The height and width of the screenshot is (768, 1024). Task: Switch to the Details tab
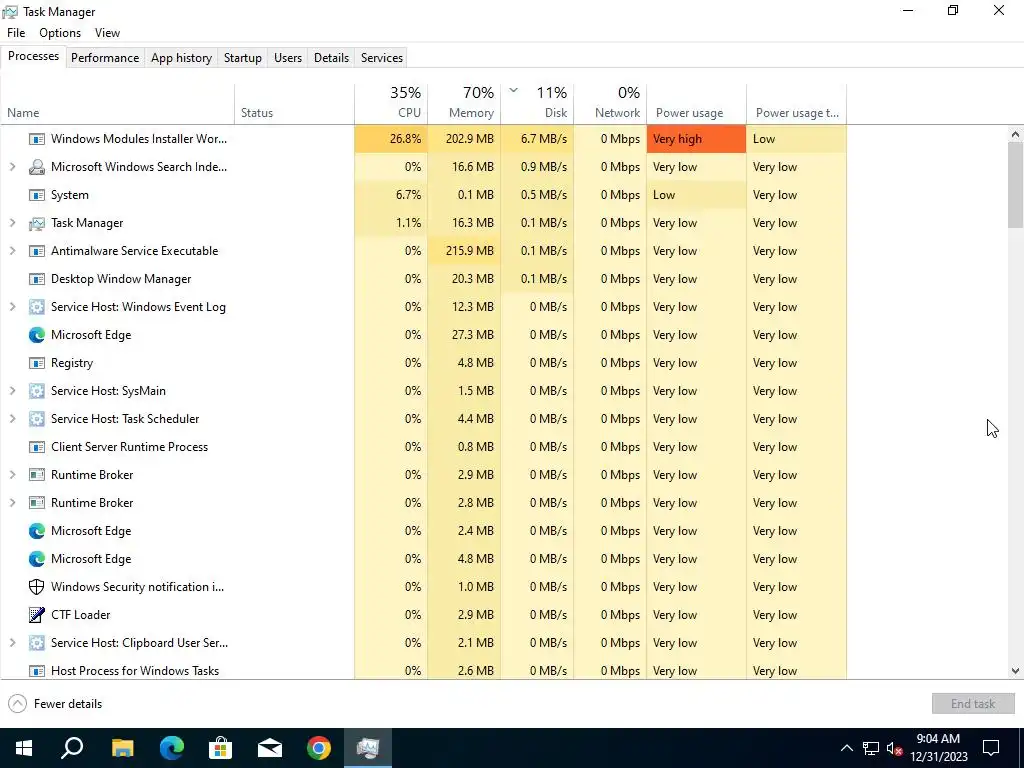[331, 58]
